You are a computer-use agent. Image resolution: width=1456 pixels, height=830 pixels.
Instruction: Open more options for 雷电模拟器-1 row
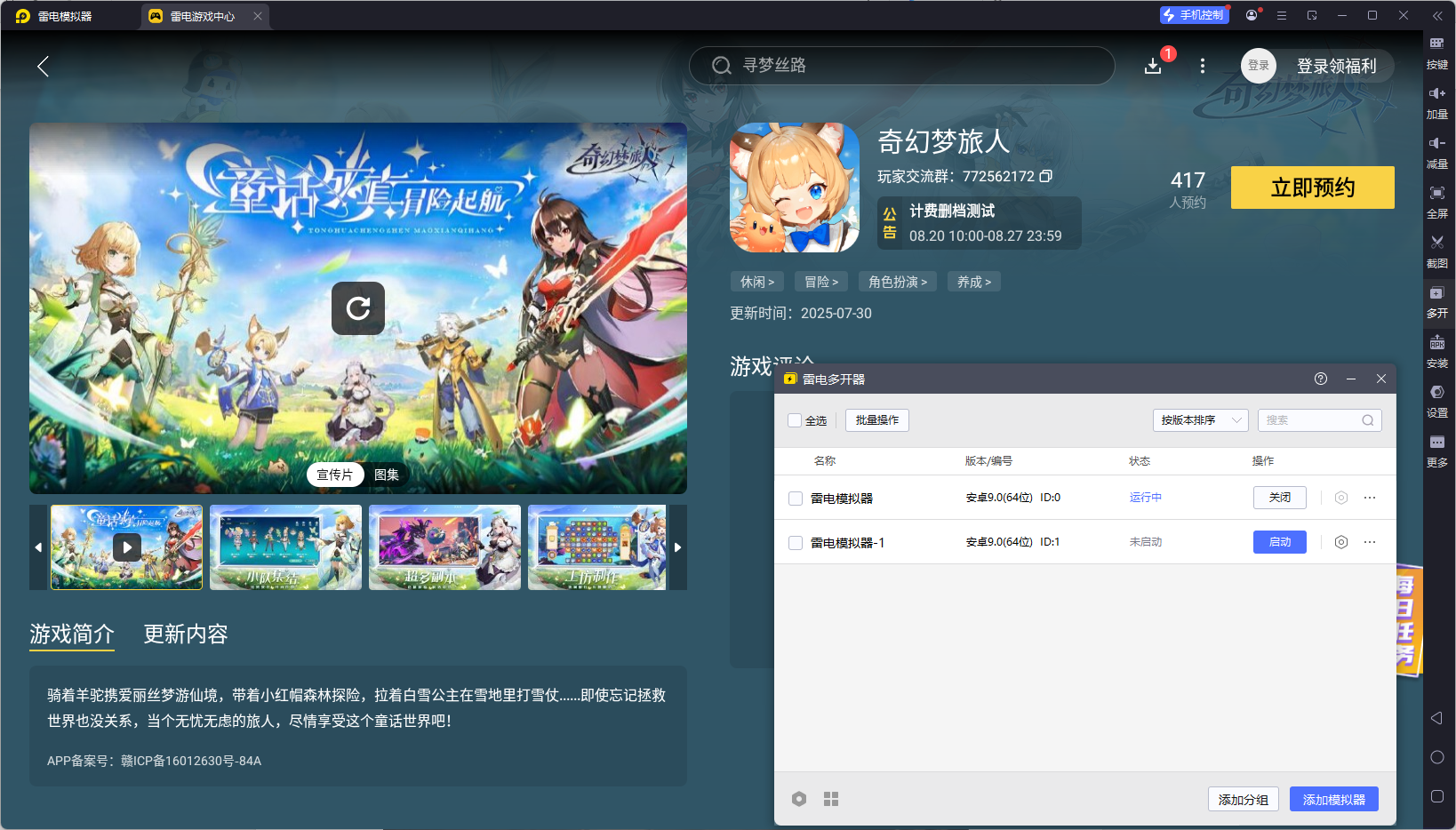[1370, 542]
